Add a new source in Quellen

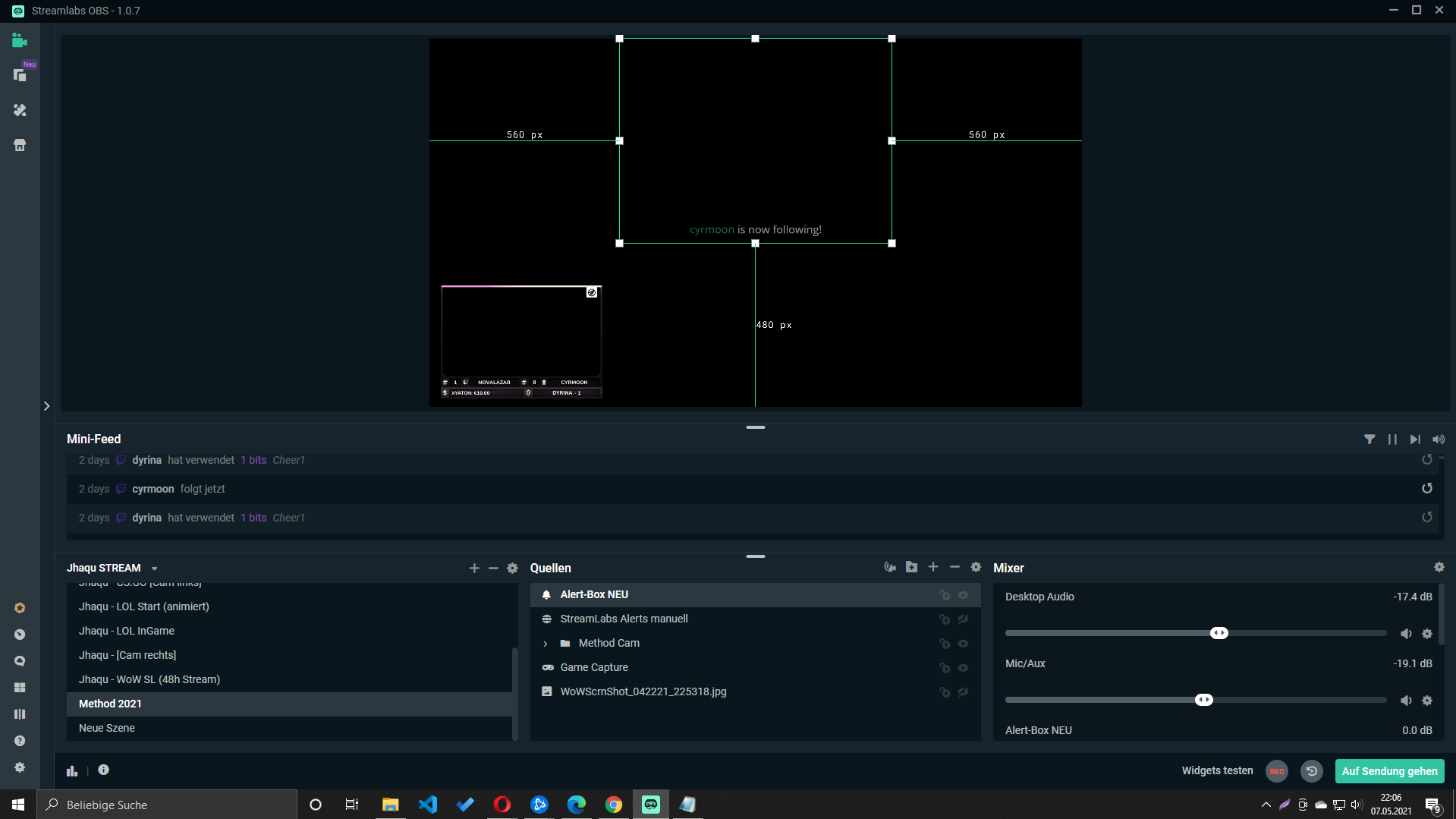point(933,567)
